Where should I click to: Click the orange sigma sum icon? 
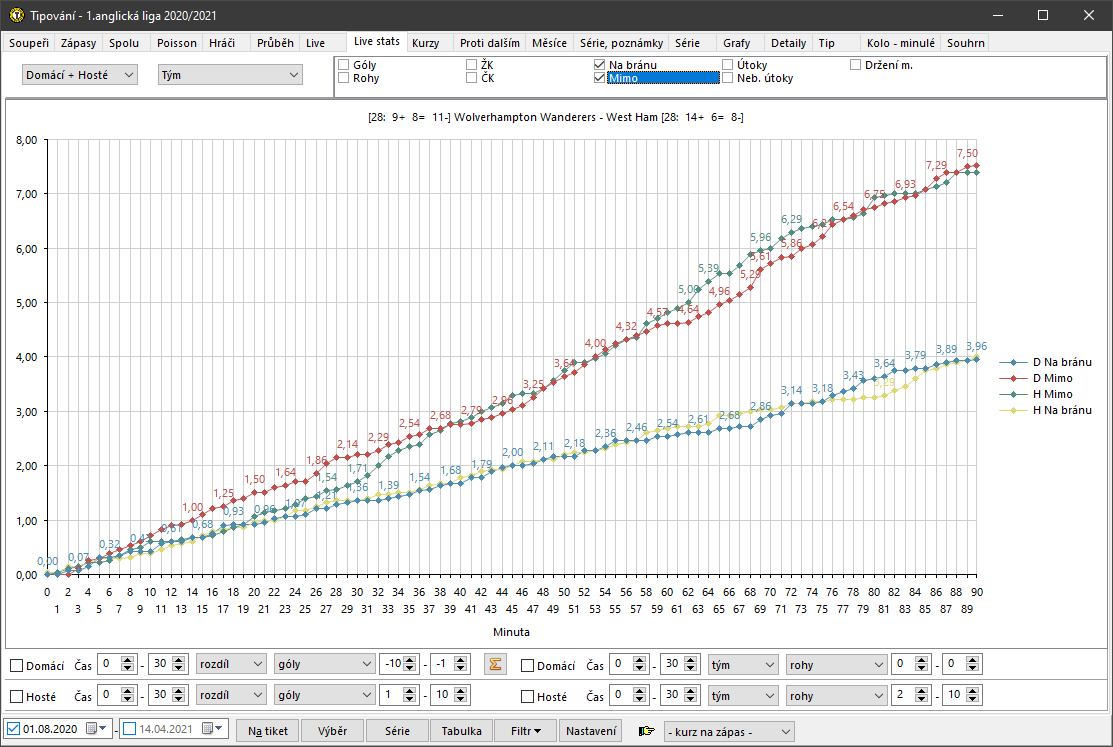(494, 665)
